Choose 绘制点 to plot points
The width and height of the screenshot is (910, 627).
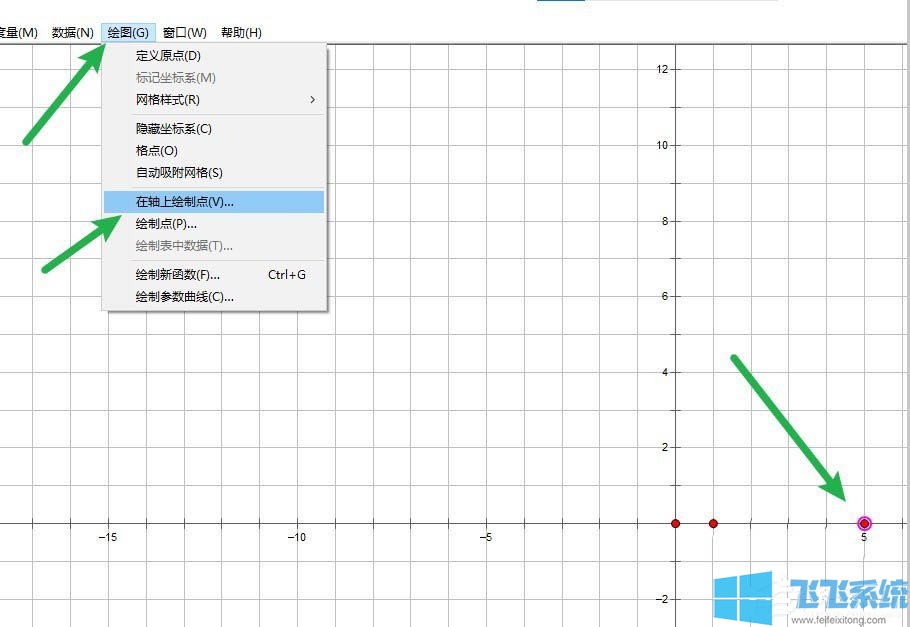click(164, 223)
